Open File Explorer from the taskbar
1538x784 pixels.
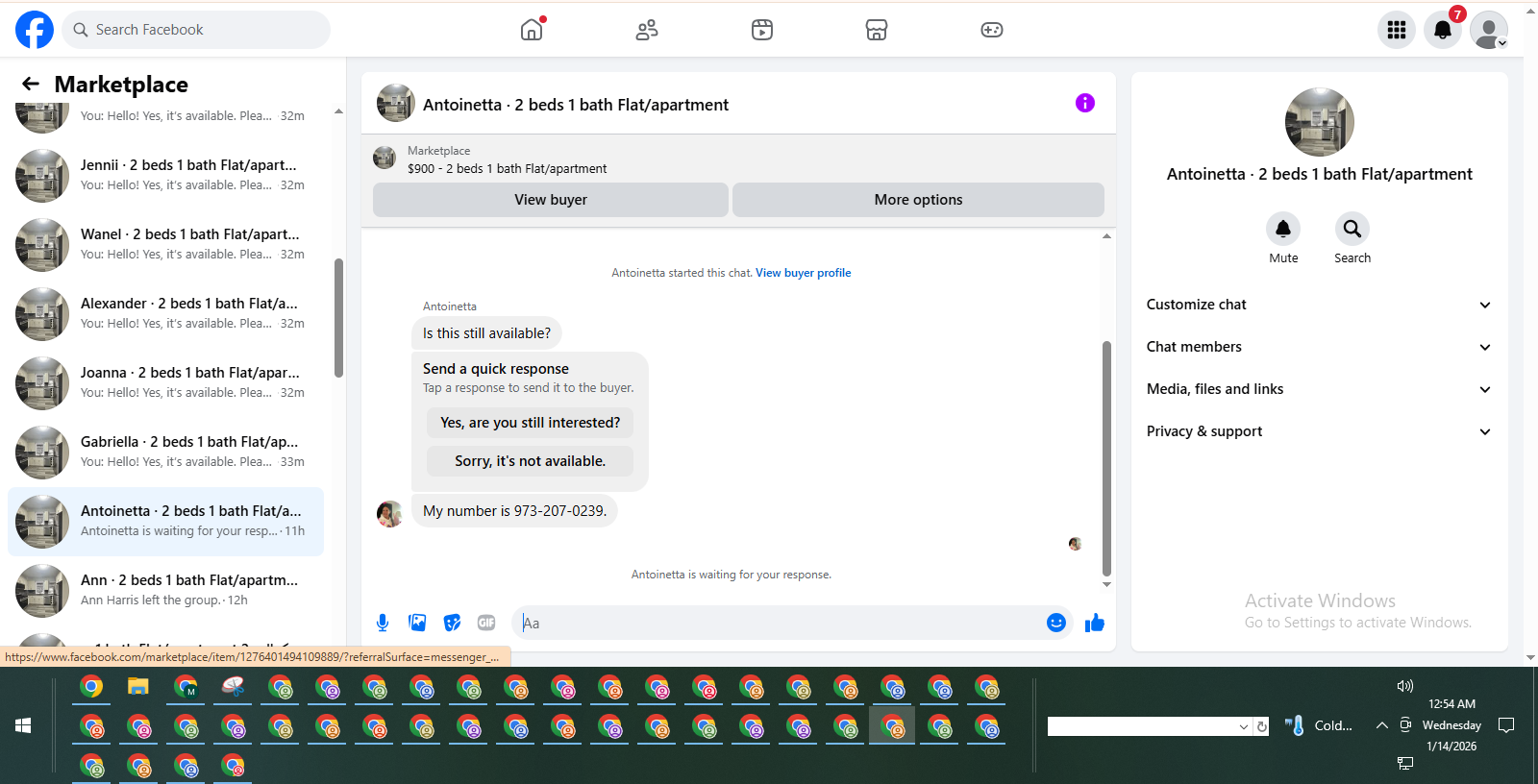coord(138,687)
